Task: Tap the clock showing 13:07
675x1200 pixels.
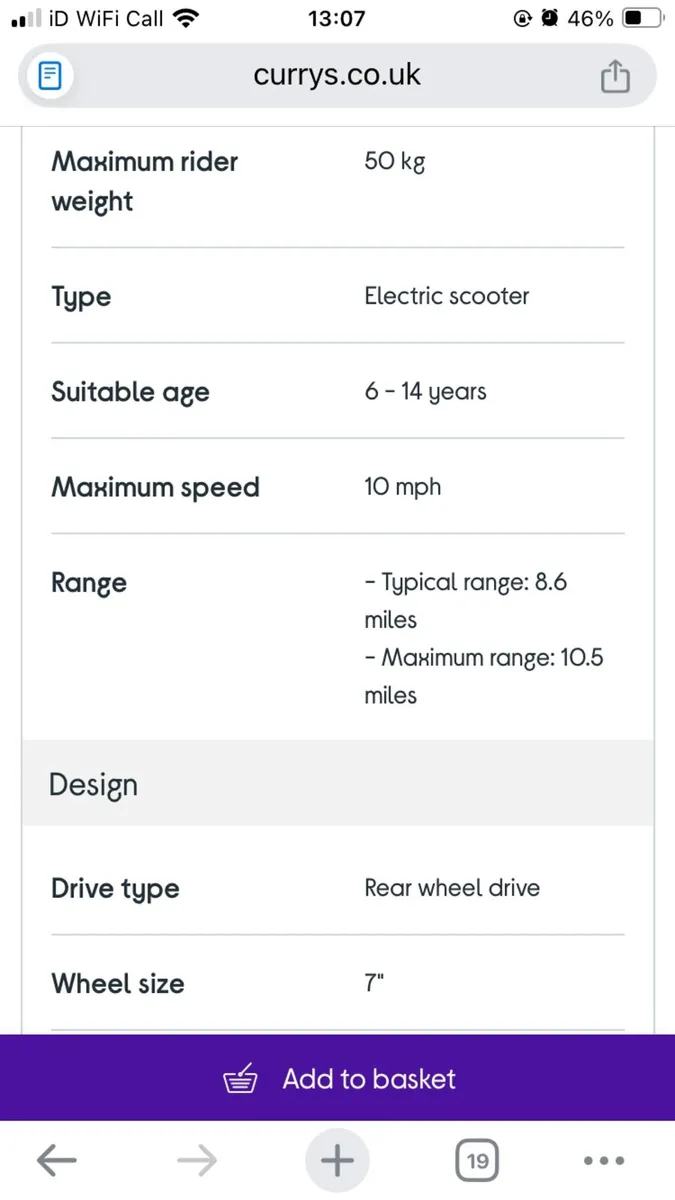Action: 337,17
